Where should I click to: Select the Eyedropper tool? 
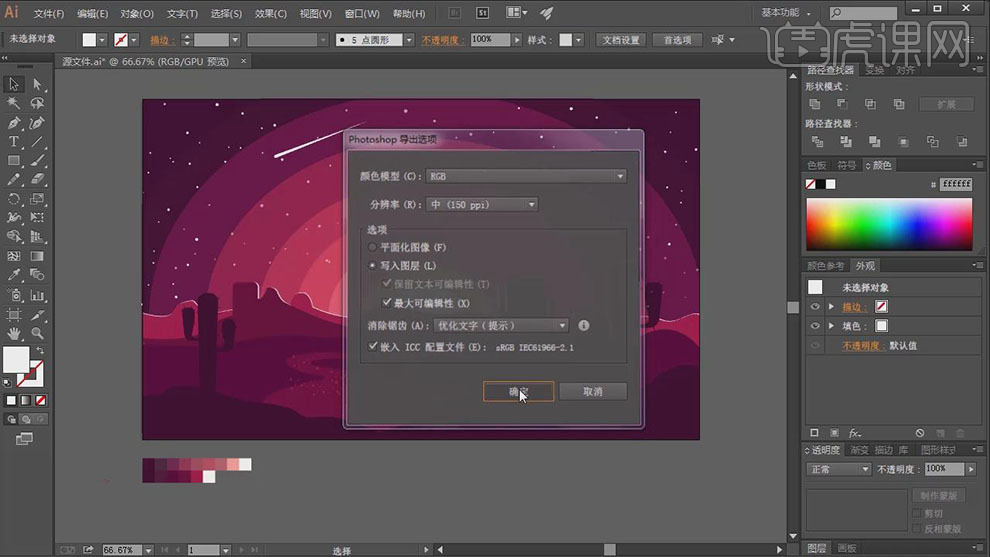13,275
